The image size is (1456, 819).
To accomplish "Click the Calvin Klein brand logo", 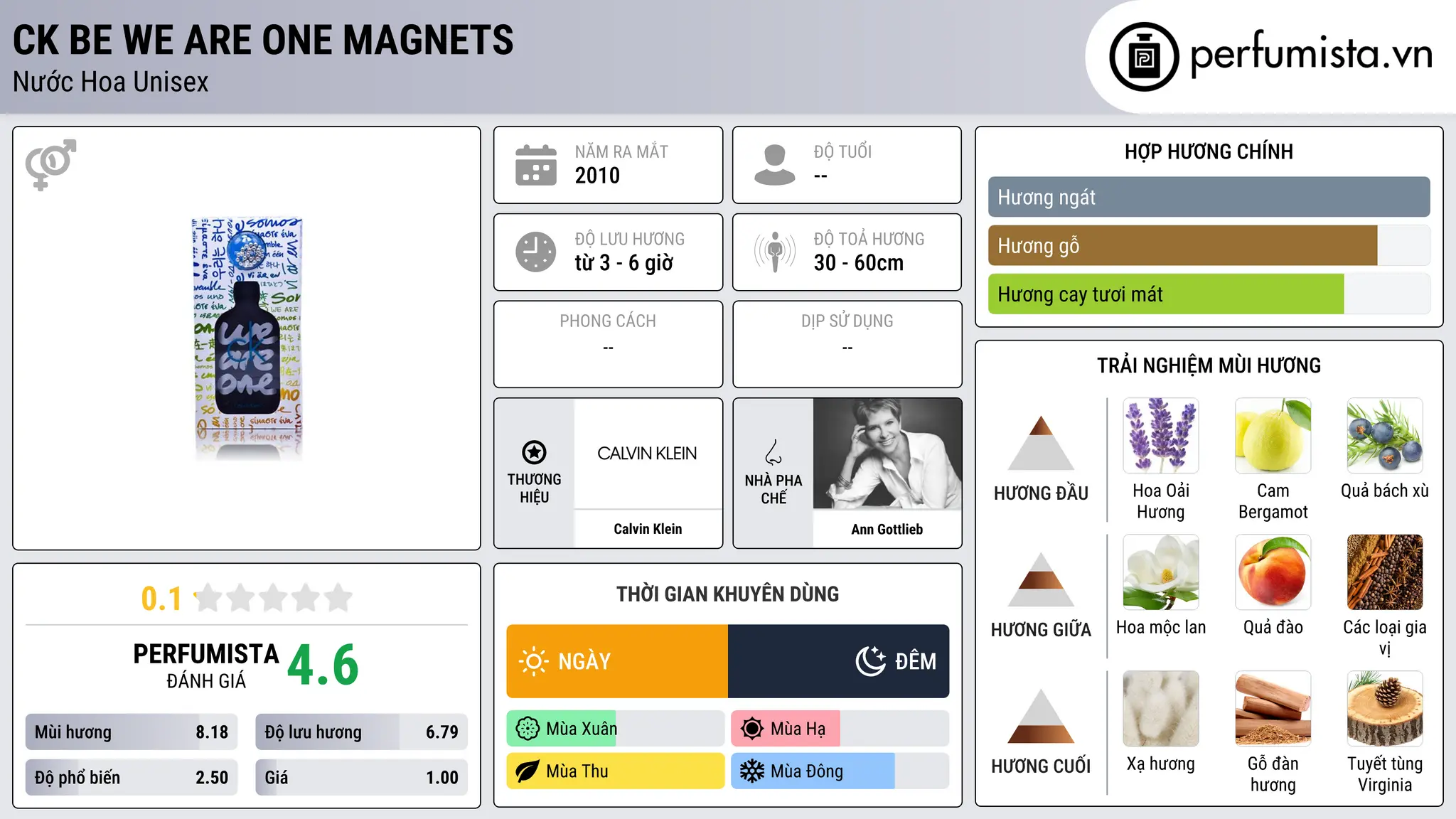I will 648,454.
